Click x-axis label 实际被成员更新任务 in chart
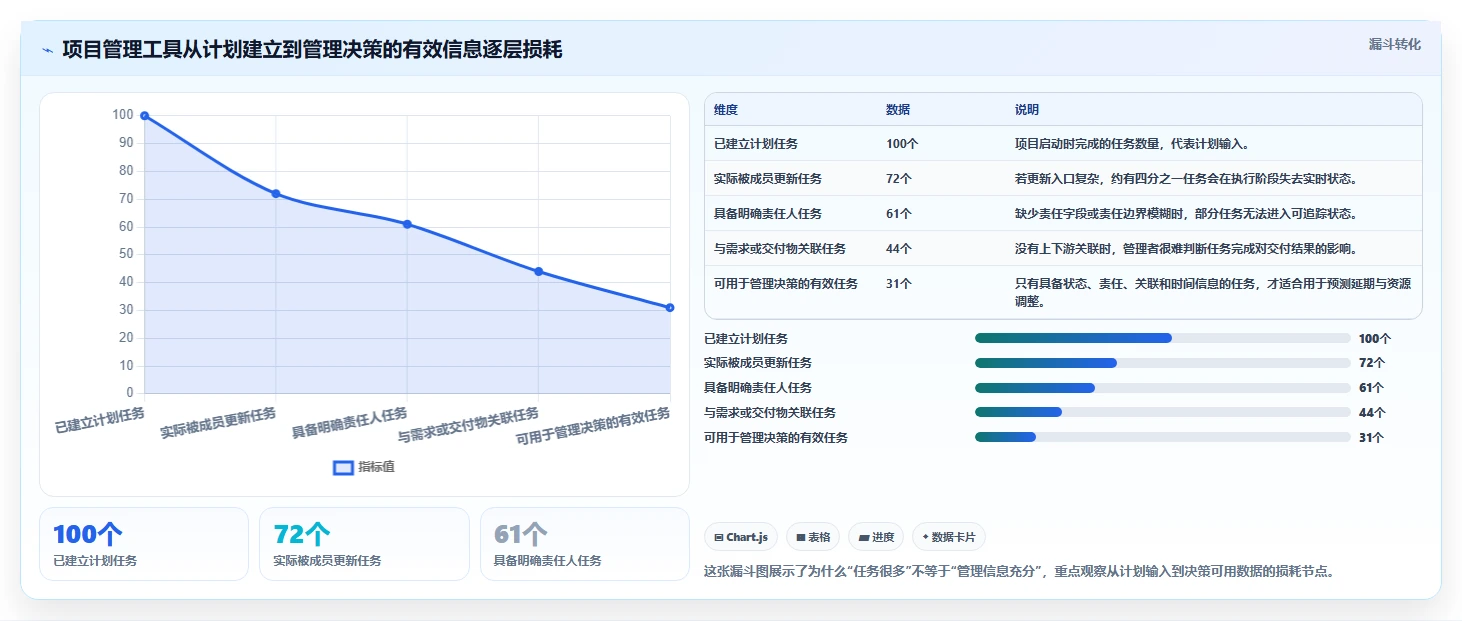The image size is (1462, 621). click(x=218, y=424)
